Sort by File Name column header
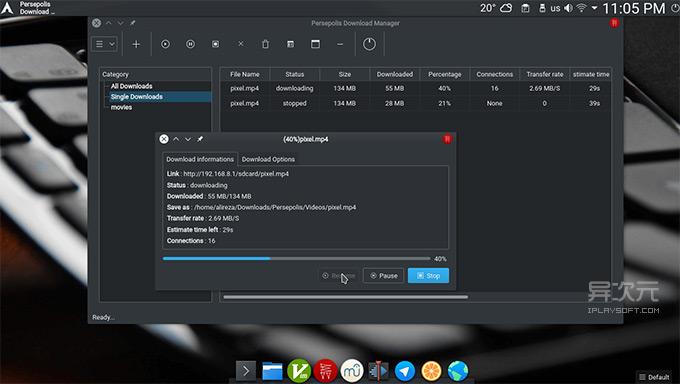The width and height of the screenshot is (680, 384). coord(245,74)
